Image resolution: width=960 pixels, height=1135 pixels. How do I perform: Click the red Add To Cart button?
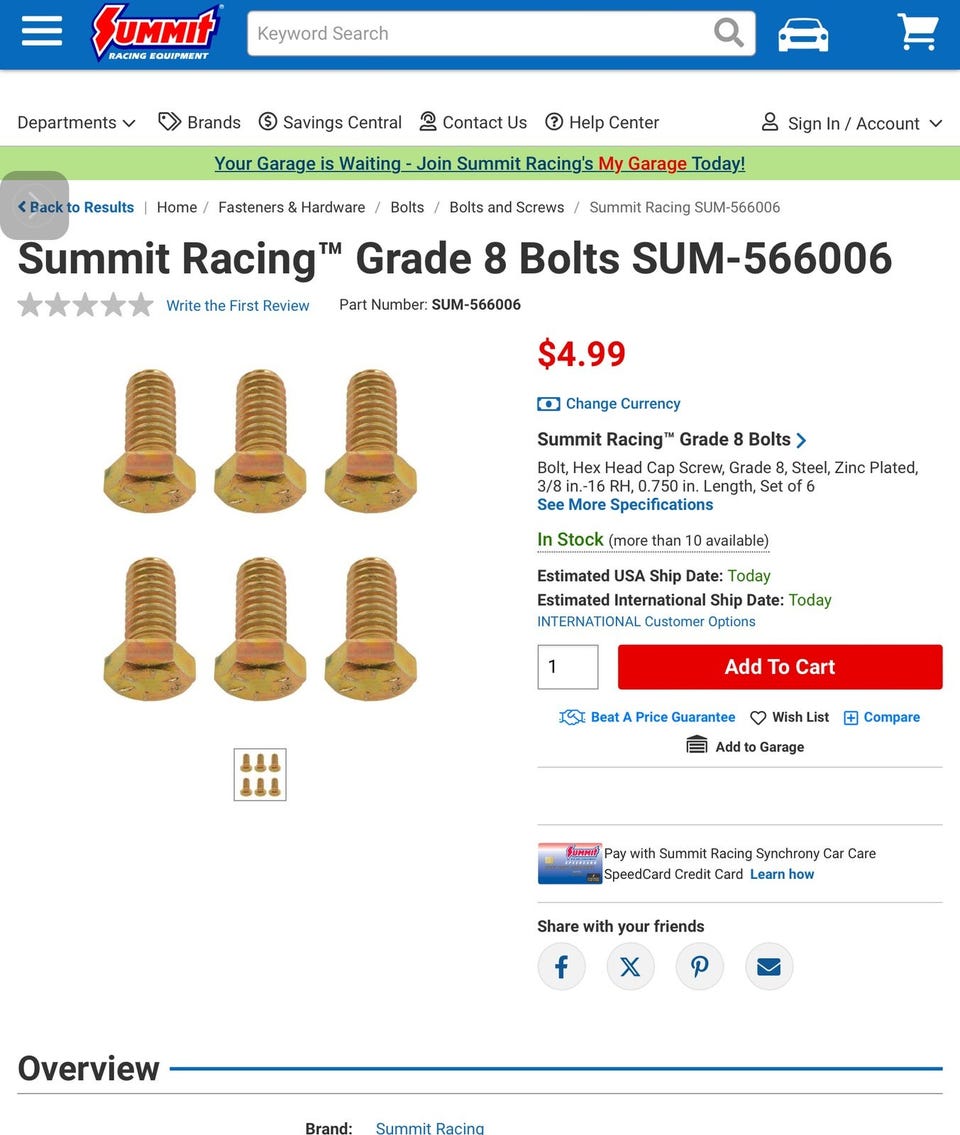point(780,667)
